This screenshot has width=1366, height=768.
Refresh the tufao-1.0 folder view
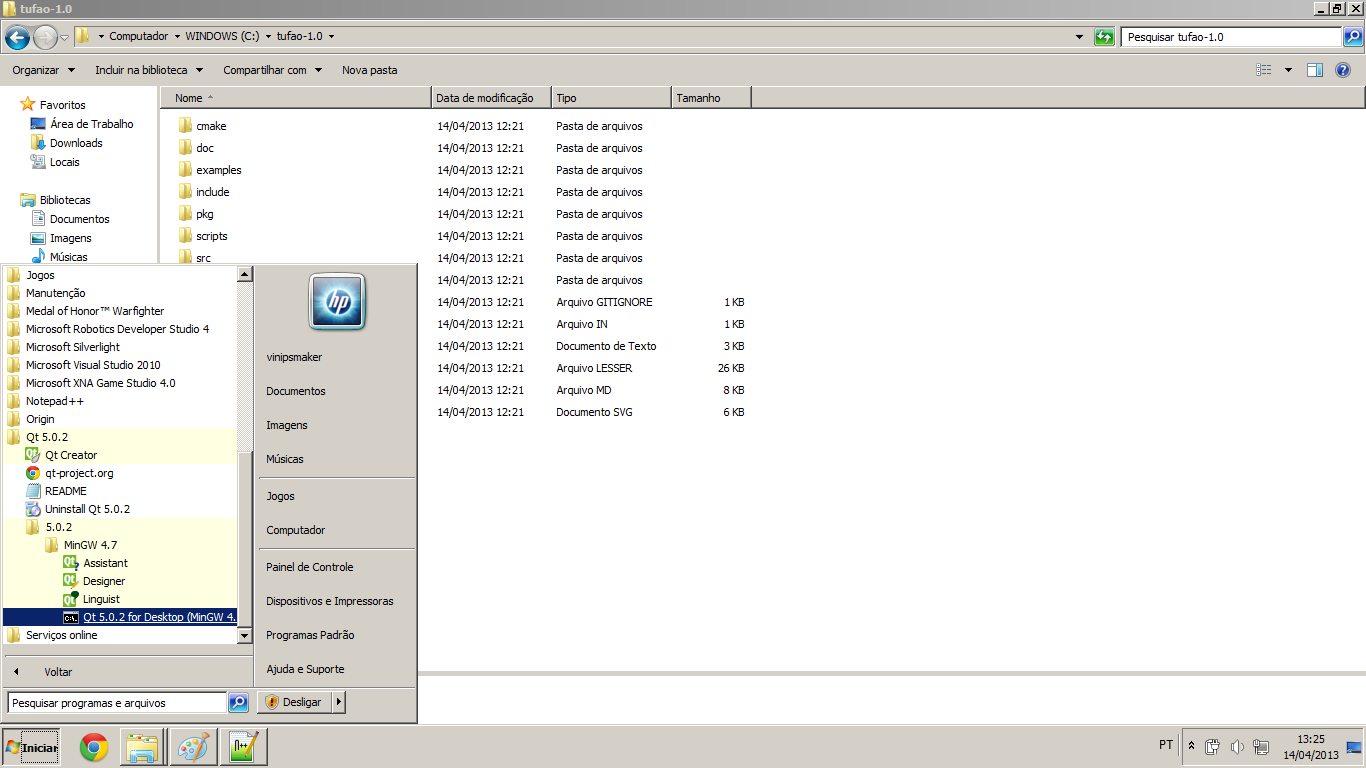(x=1104, y=37)
